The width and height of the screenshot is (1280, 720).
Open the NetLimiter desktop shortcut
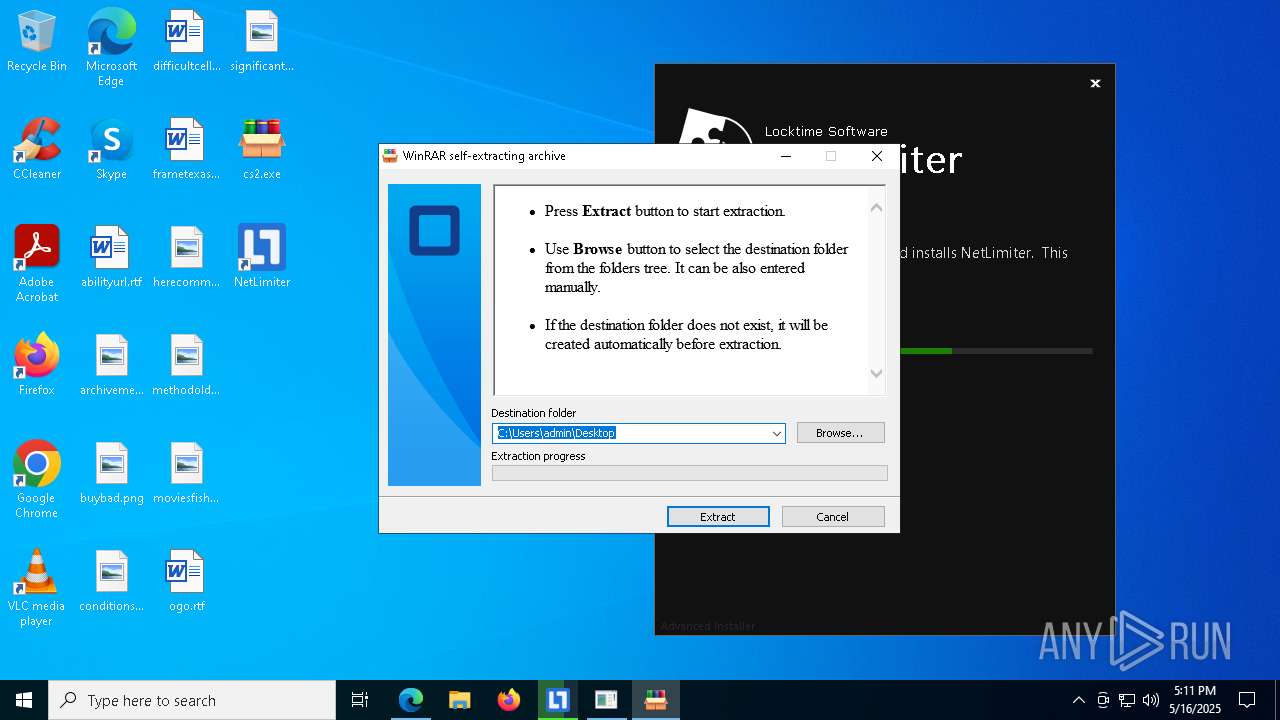(x=262, y=258)
